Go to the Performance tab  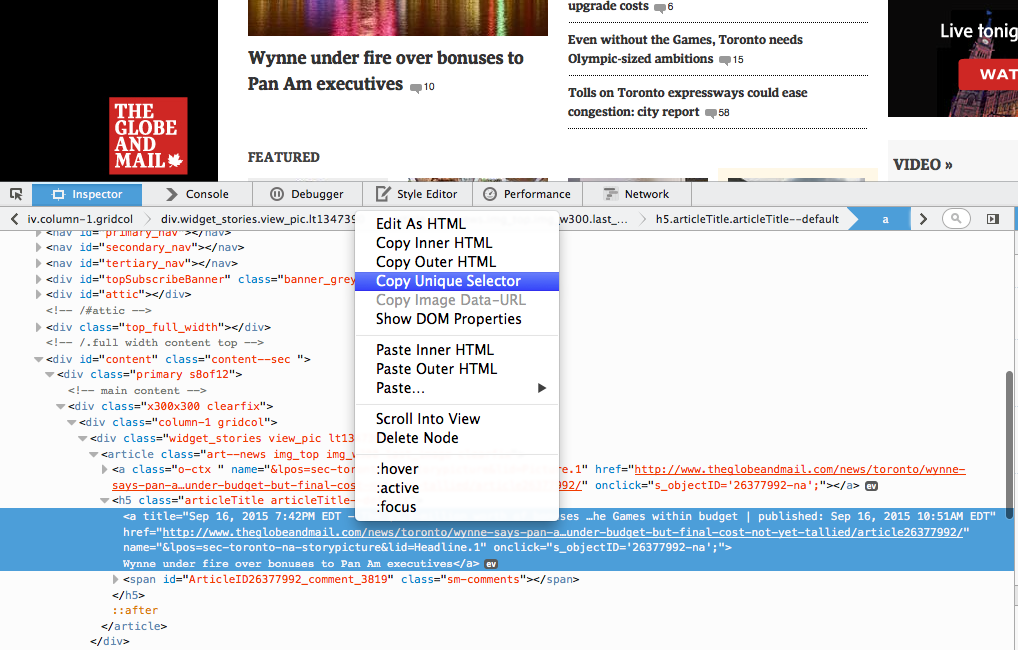[527, 194]
